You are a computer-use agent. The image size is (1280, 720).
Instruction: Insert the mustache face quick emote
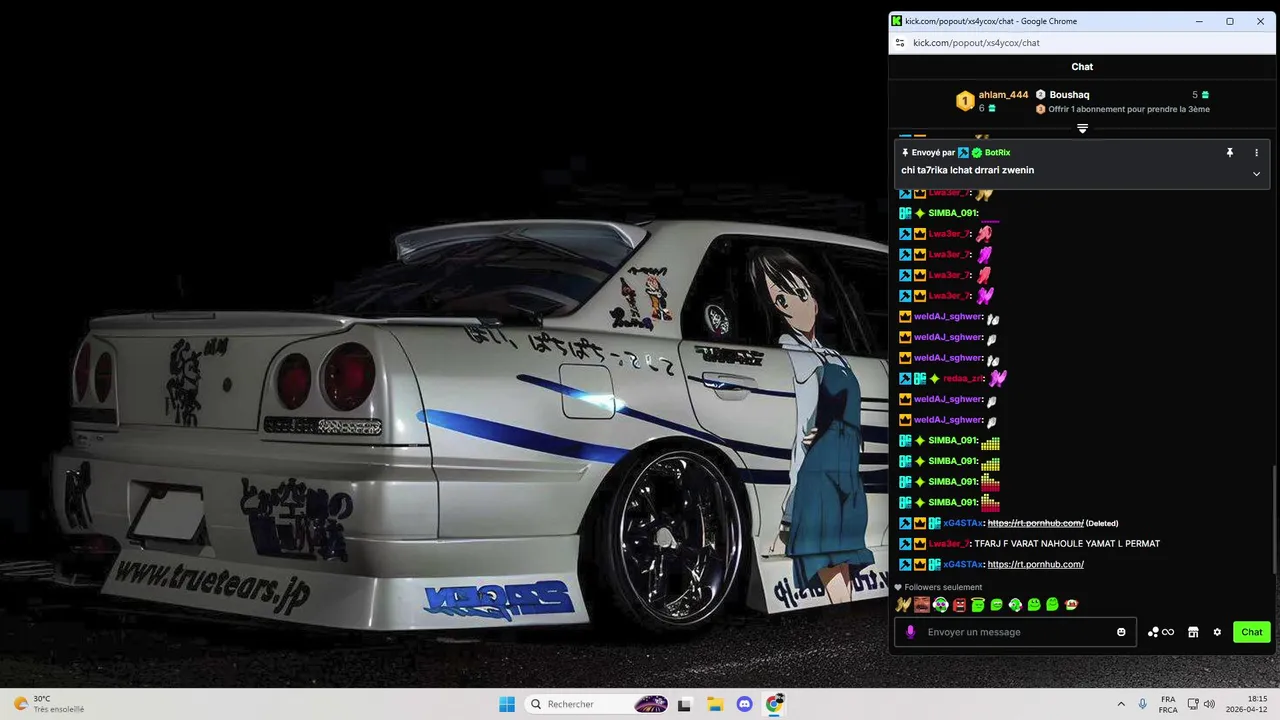coord(921,605)
